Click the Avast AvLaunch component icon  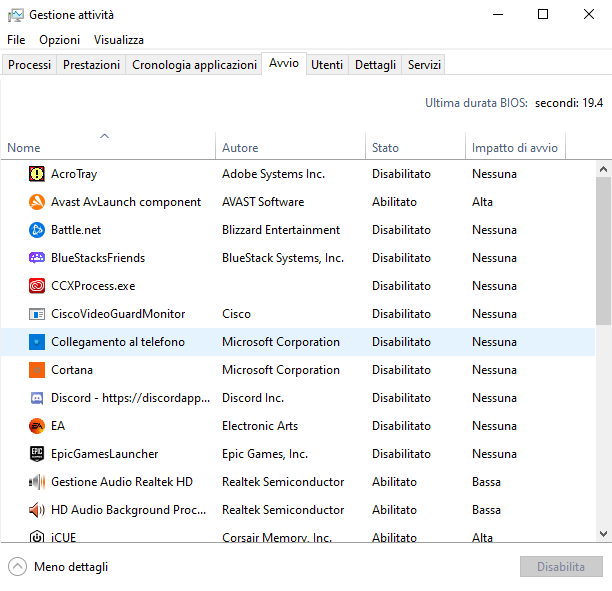(x=37, y=202)
